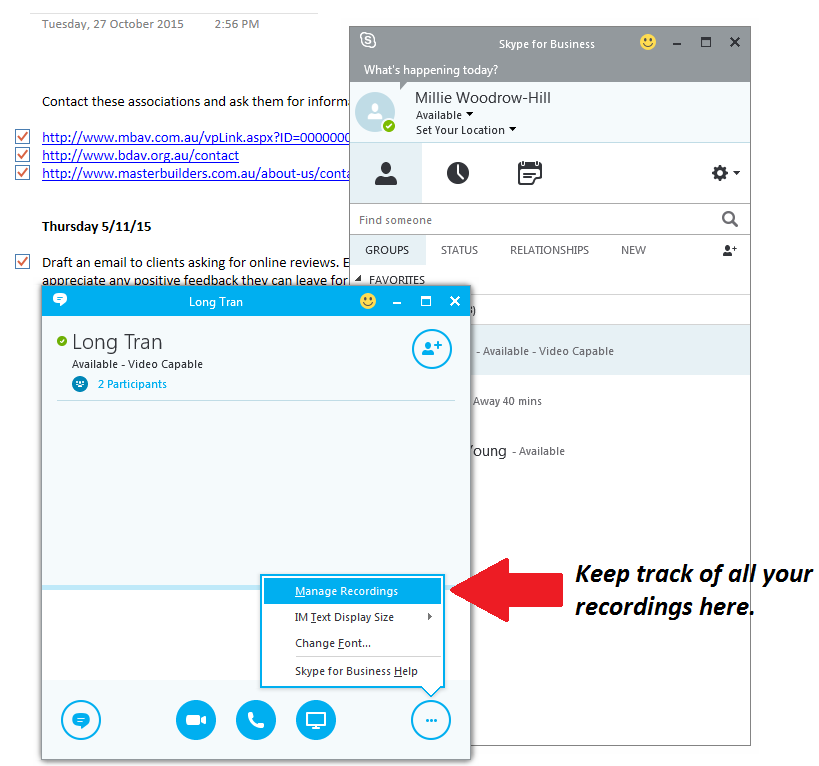
Task: Click the Find someone search field
Action: (533, 220)
